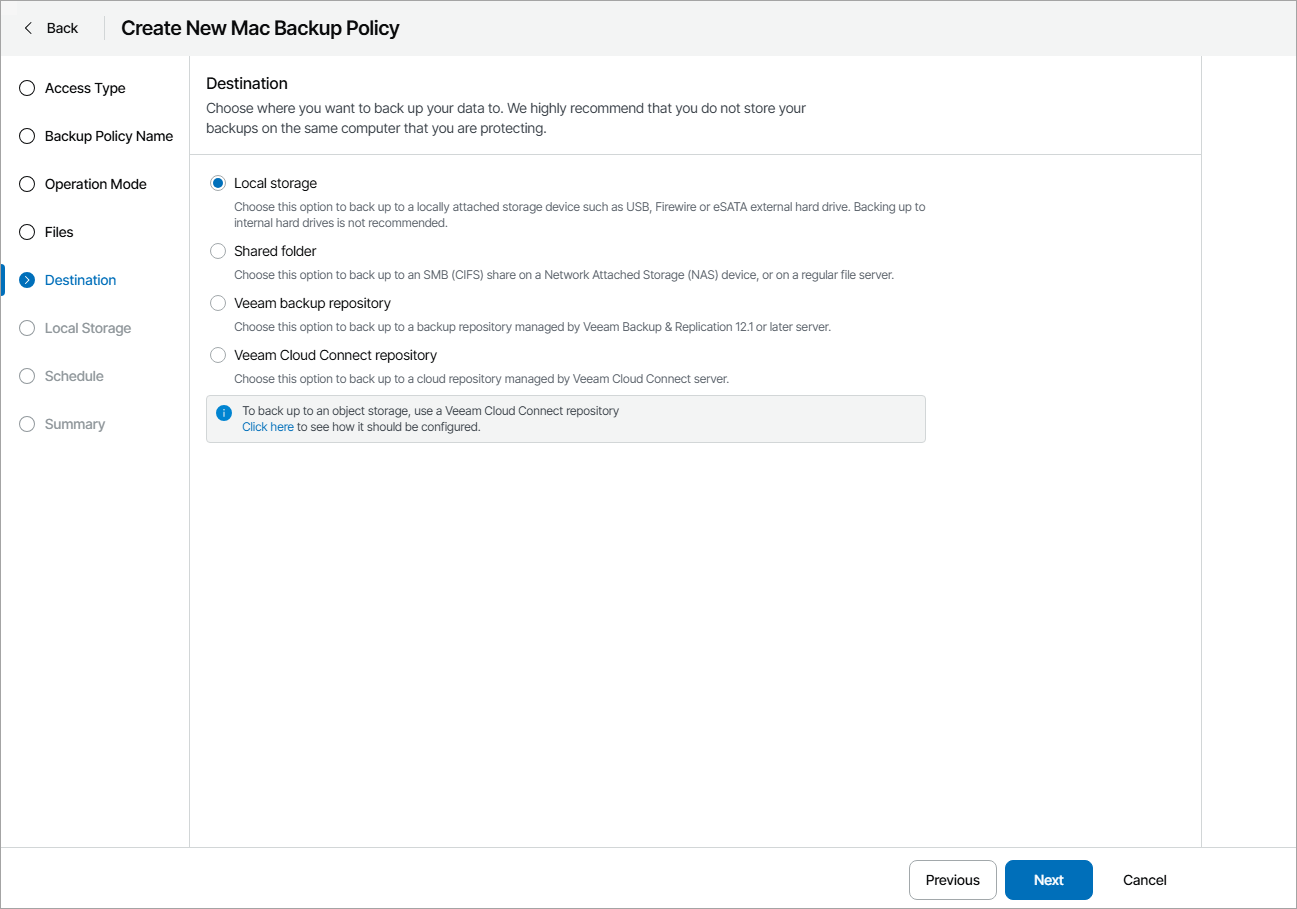Screen dimensions: 1297x909
Task: Select the Veeam Cloud Connect repository option
Action: click(218, 354)
